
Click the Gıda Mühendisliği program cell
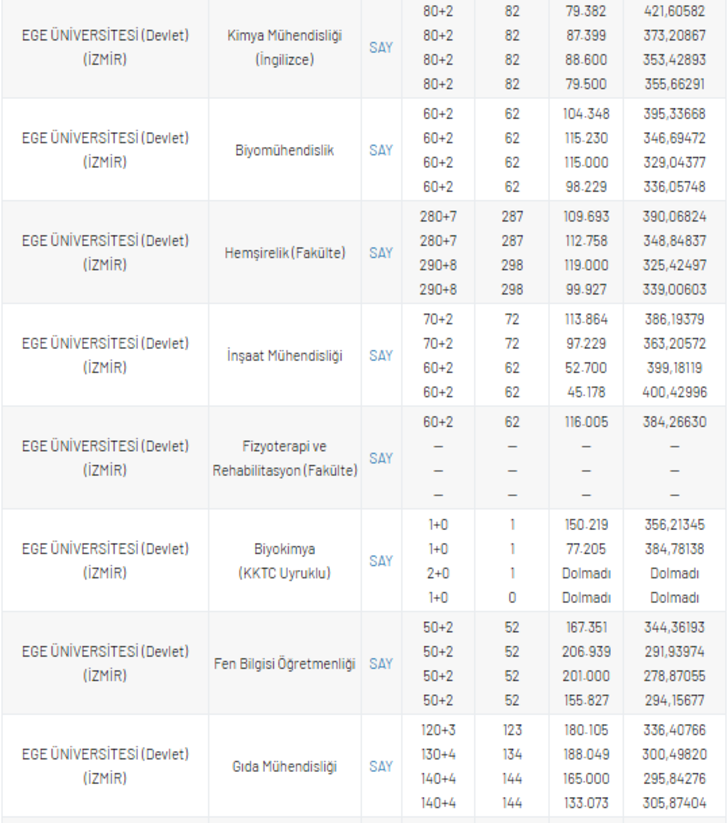pyautogui.click(x=285, y=766)
